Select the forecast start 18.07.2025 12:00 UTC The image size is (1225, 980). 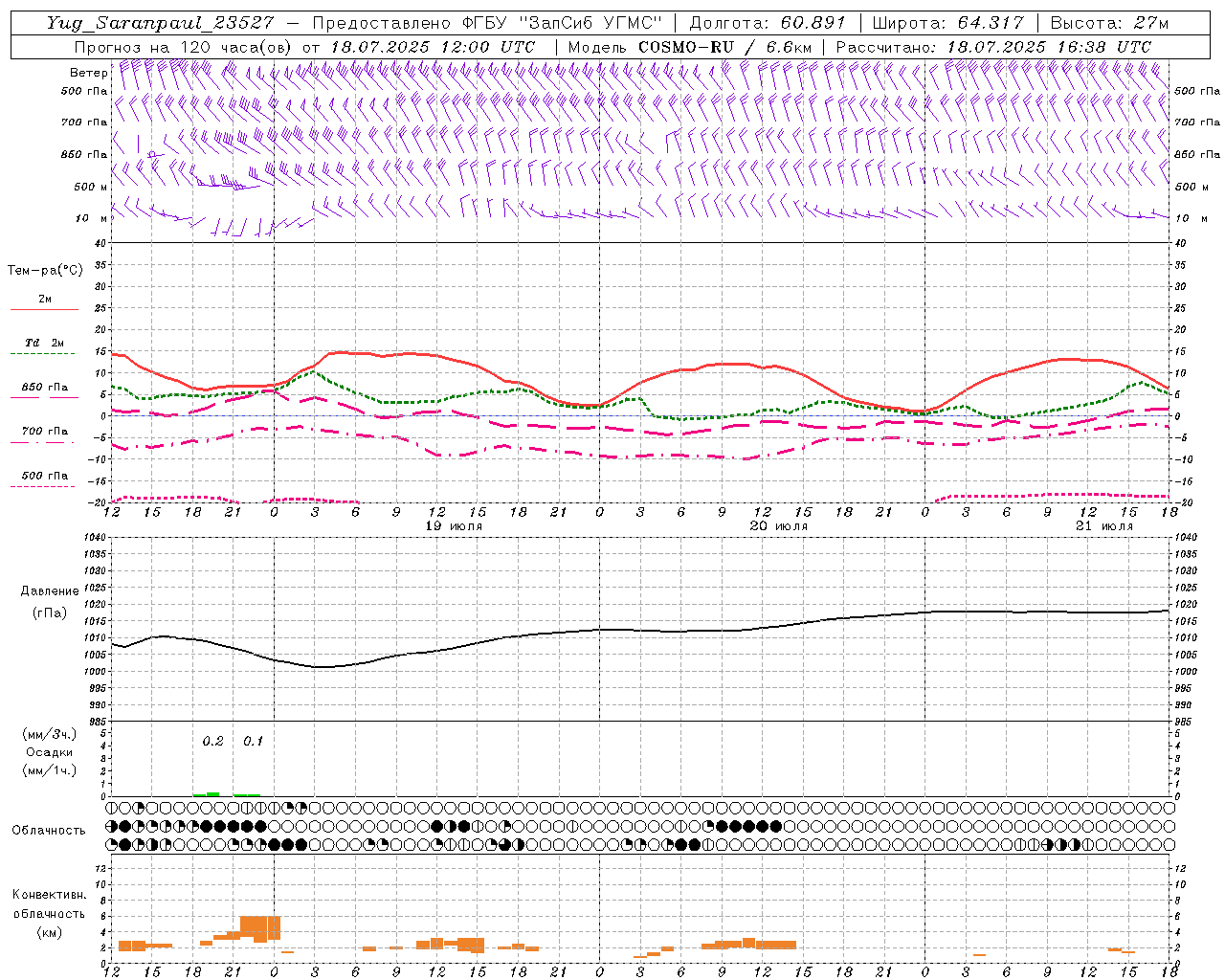point(433,47)
